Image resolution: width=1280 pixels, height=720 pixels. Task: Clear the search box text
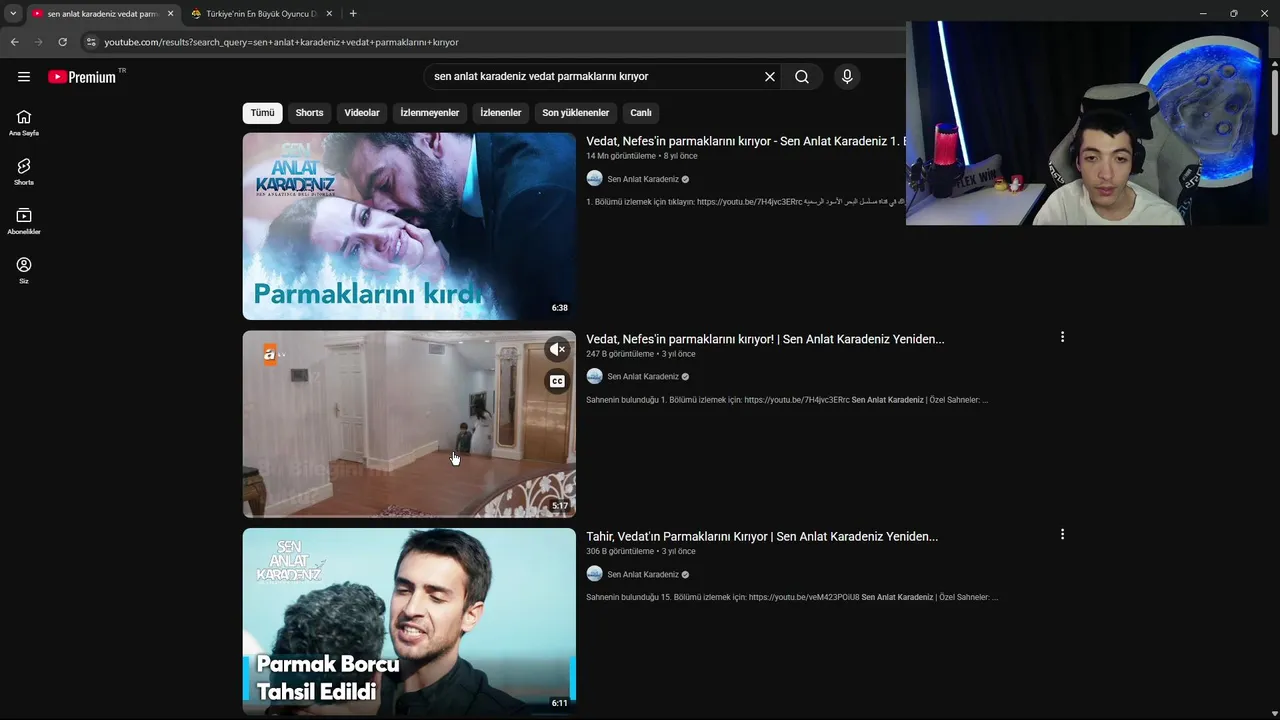(x=770, y=77)
